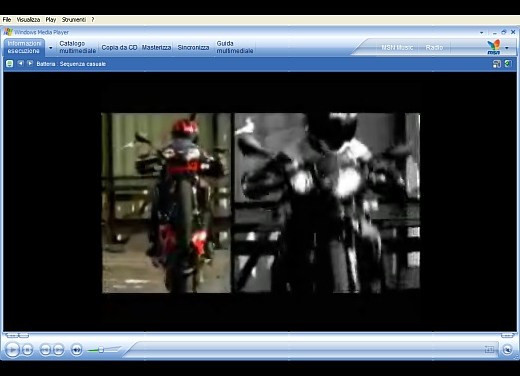
Task: Expand dropdown arrow beside the MSN logo
Action: (507, 48)
